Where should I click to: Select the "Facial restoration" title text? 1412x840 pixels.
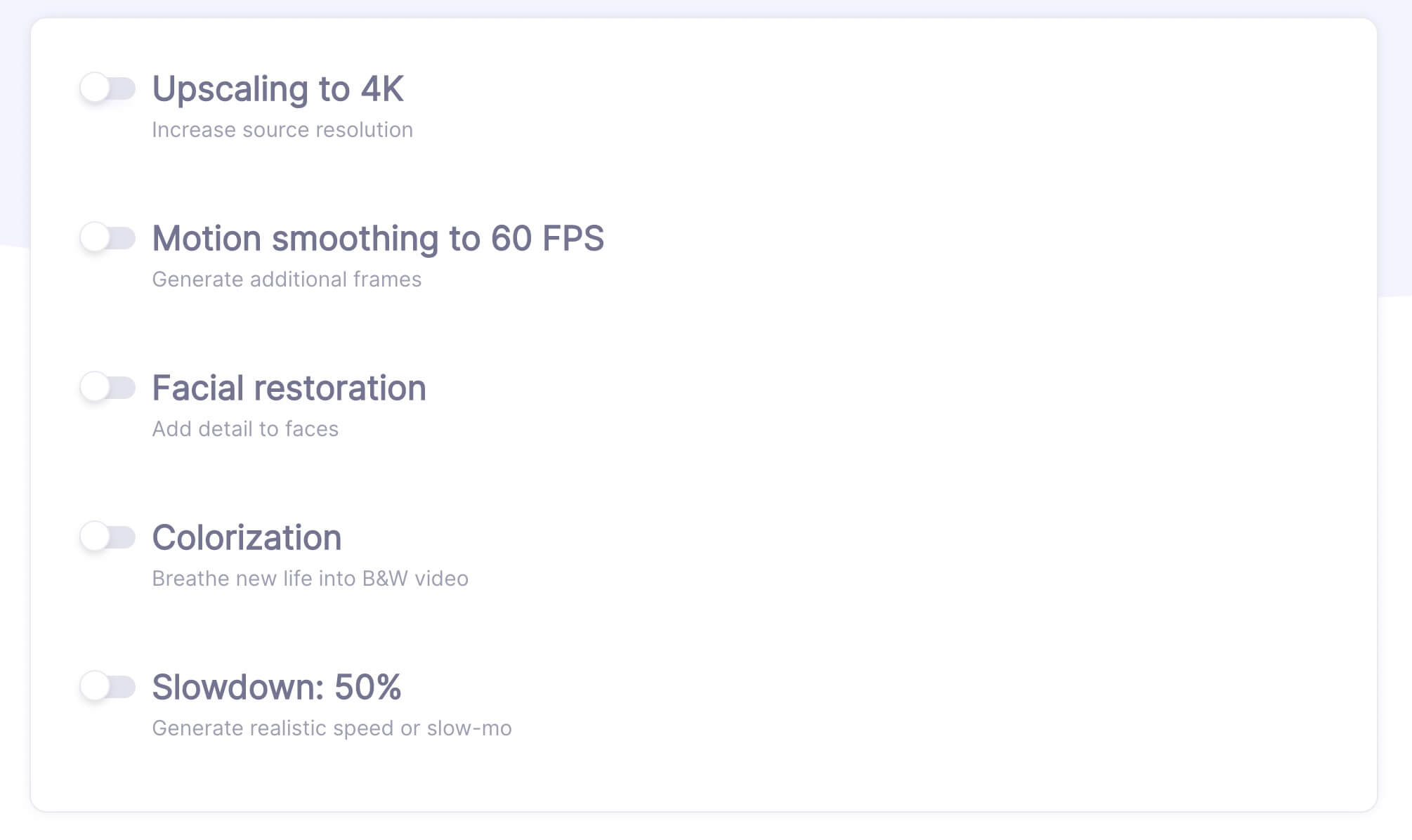point(289,388)
